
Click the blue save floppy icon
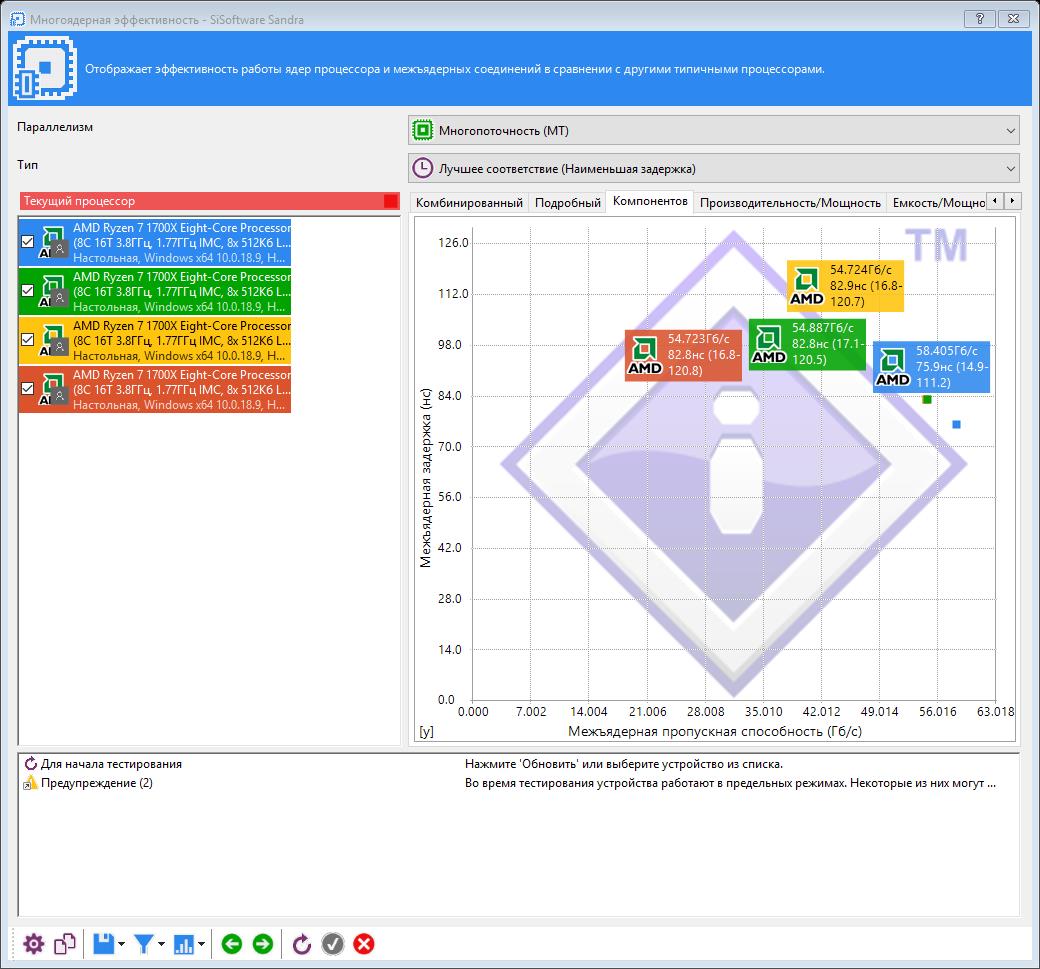[103, 944]
